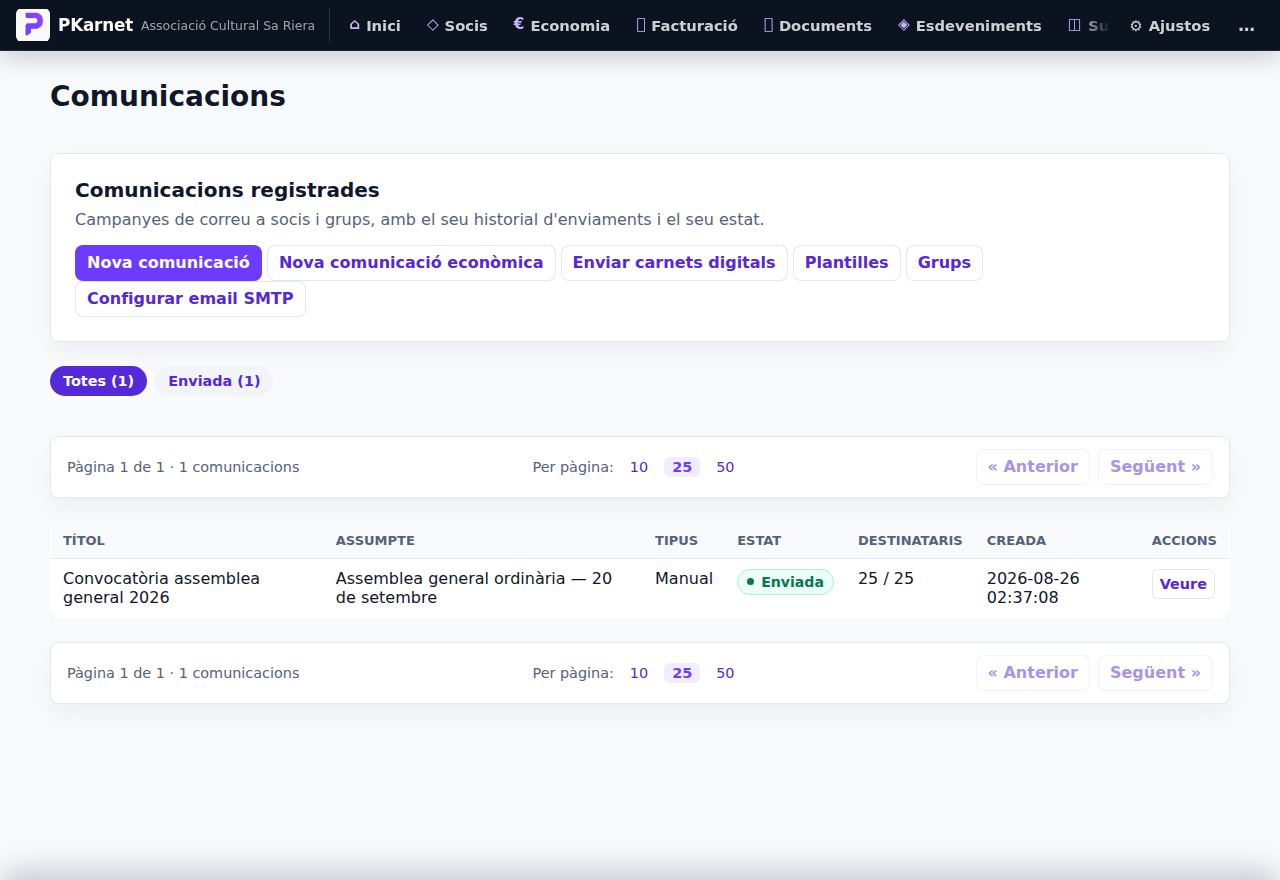1280x880 pixels.
Task: Click Nova comunicació econòmica
Action: pyautogui.click(x=411, y=263)
